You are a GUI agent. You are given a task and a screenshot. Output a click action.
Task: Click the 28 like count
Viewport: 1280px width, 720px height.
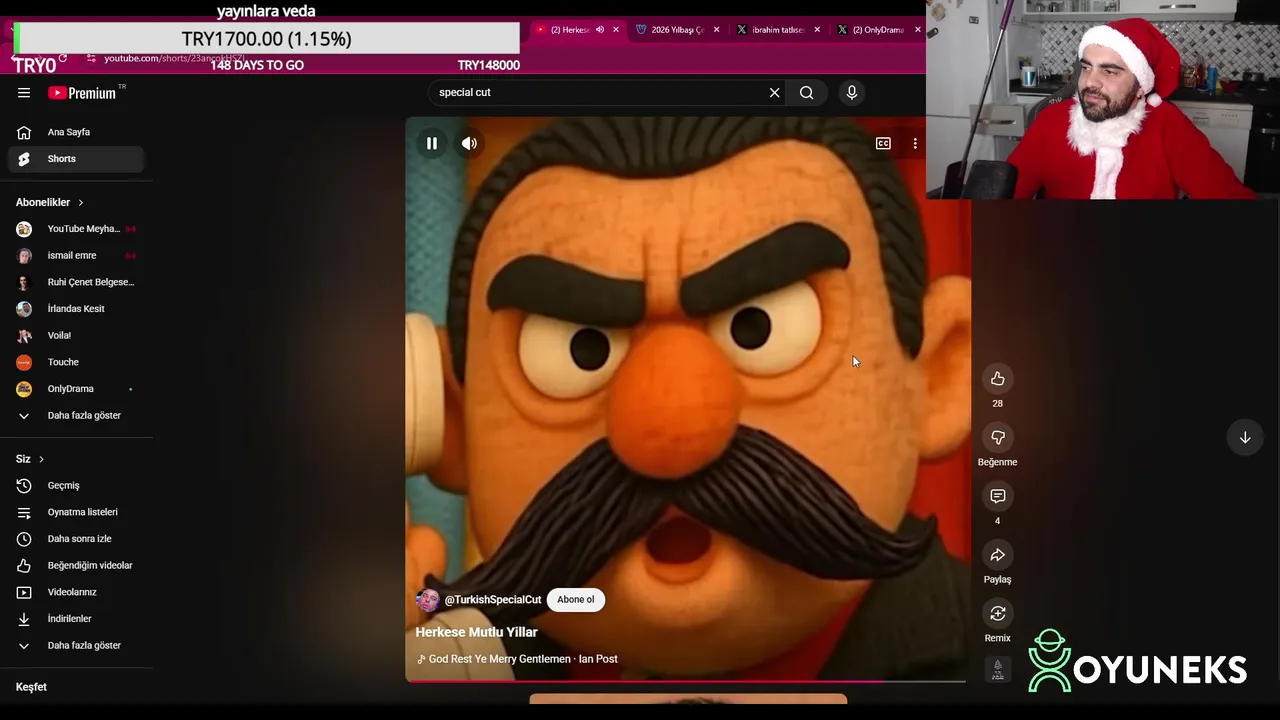997,404
